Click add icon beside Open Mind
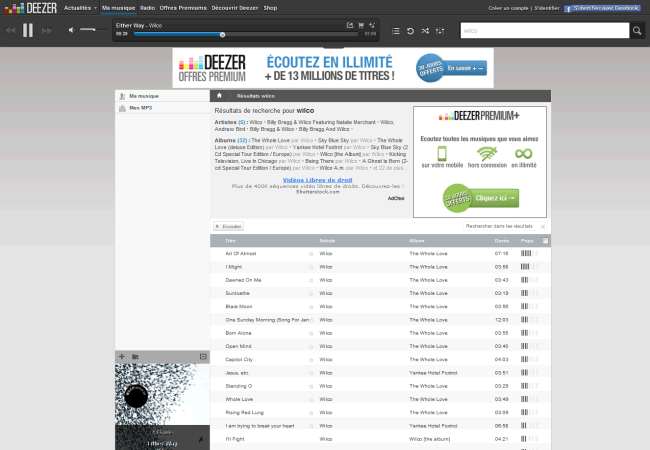Image resolution: width=650 pixels, height=450 pixels. point(311,346)
